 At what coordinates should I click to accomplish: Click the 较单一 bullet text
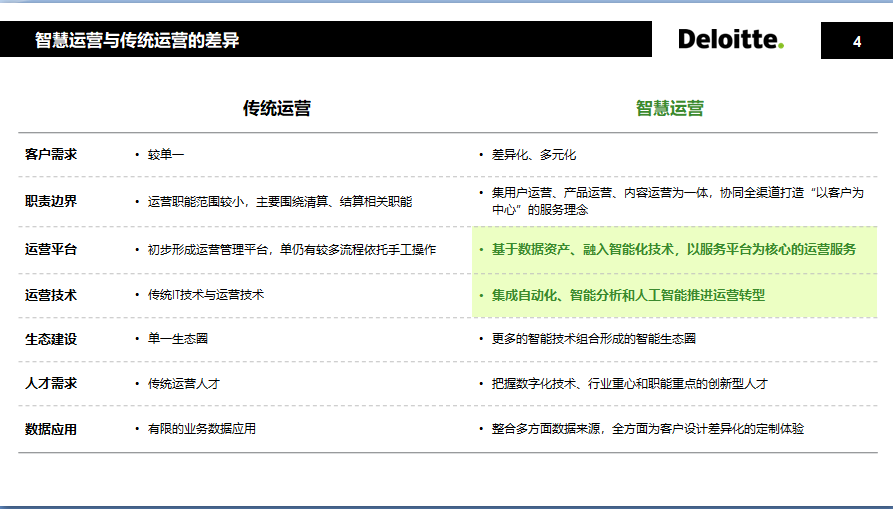pyautogui.click(x=166, y=155)
